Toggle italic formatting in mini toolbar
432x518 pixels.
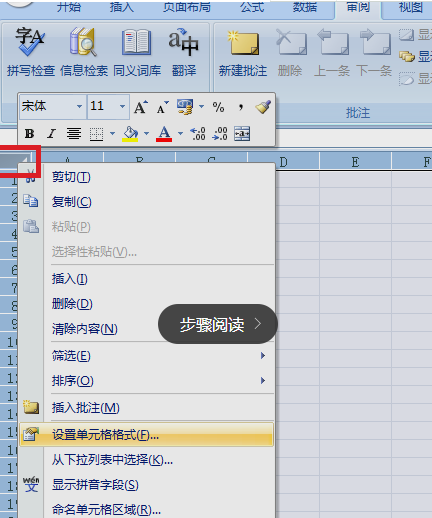coord(51,134)
